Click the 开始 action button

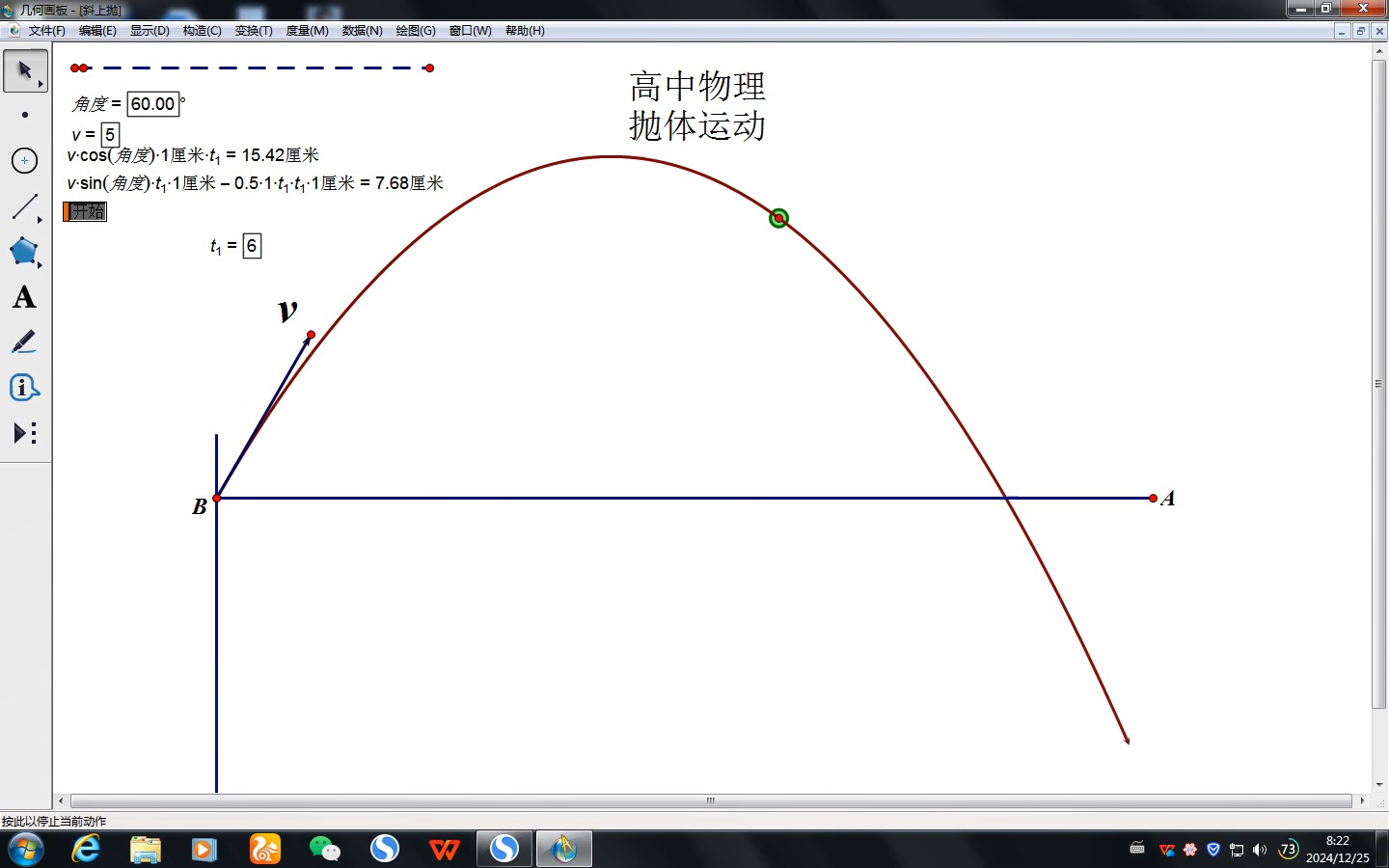point(85,211)
